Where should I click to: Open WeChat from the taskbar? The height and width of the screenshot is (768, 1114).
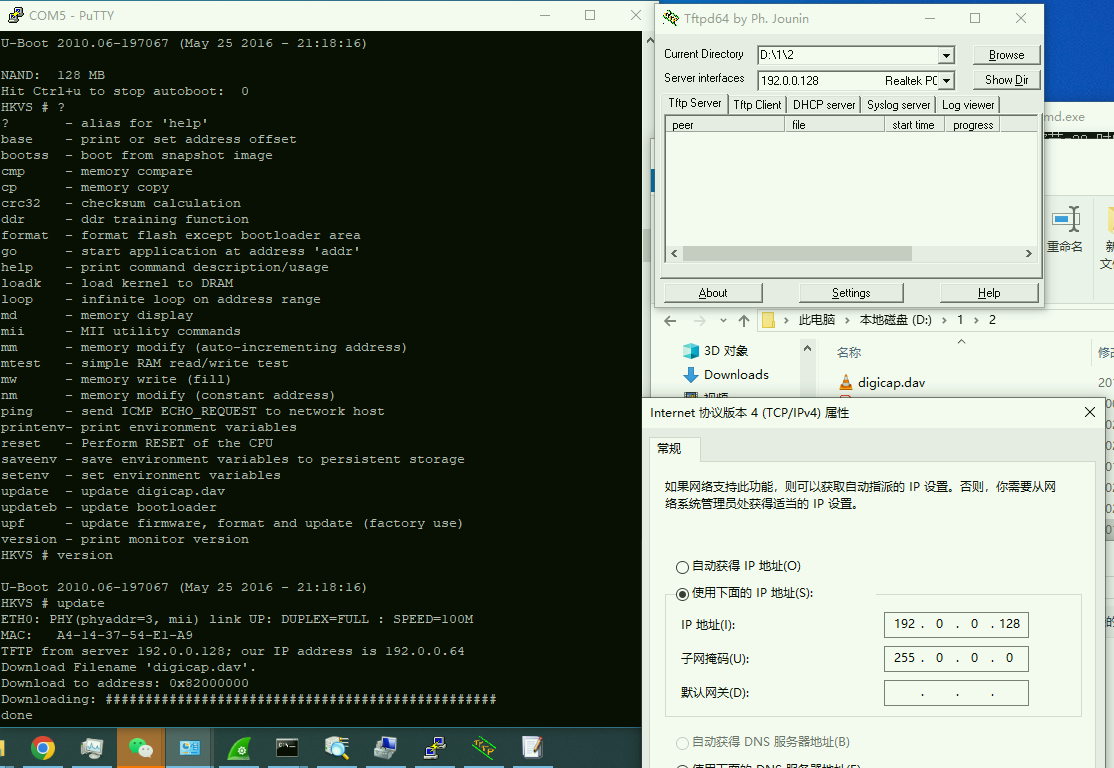tap(141, 748)
